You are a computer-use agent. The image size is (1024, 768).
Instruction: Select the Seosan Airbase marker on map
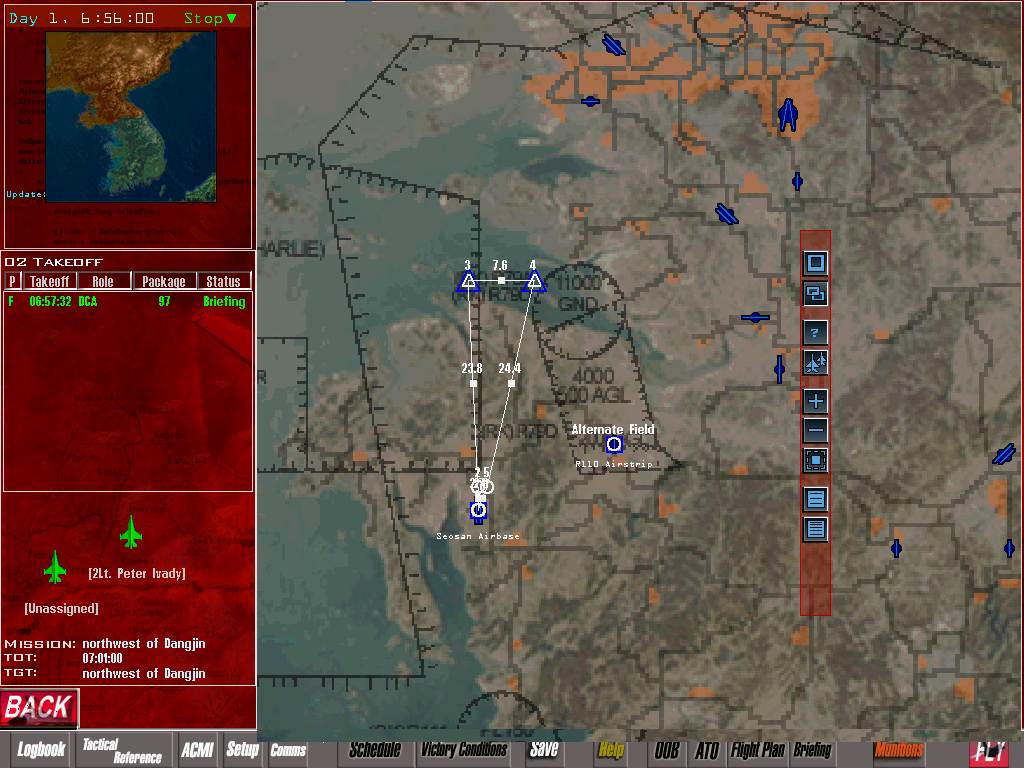pos(478,511)
